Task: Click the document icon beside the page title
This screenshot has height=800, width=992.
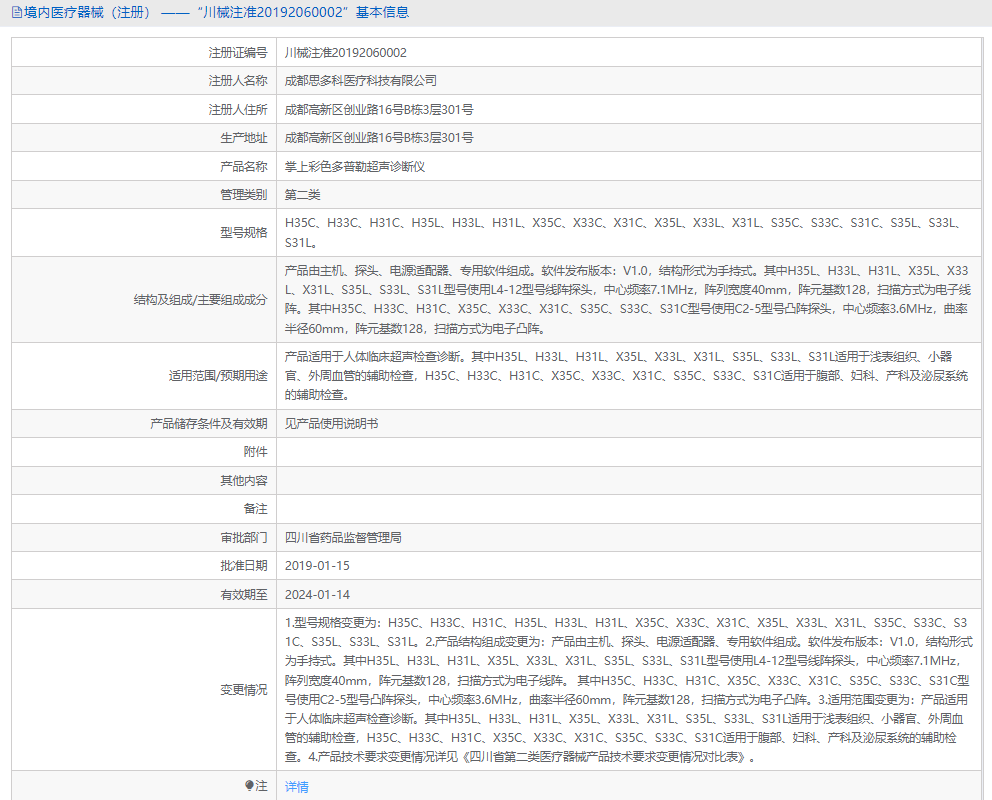Action: click(16, 12)
